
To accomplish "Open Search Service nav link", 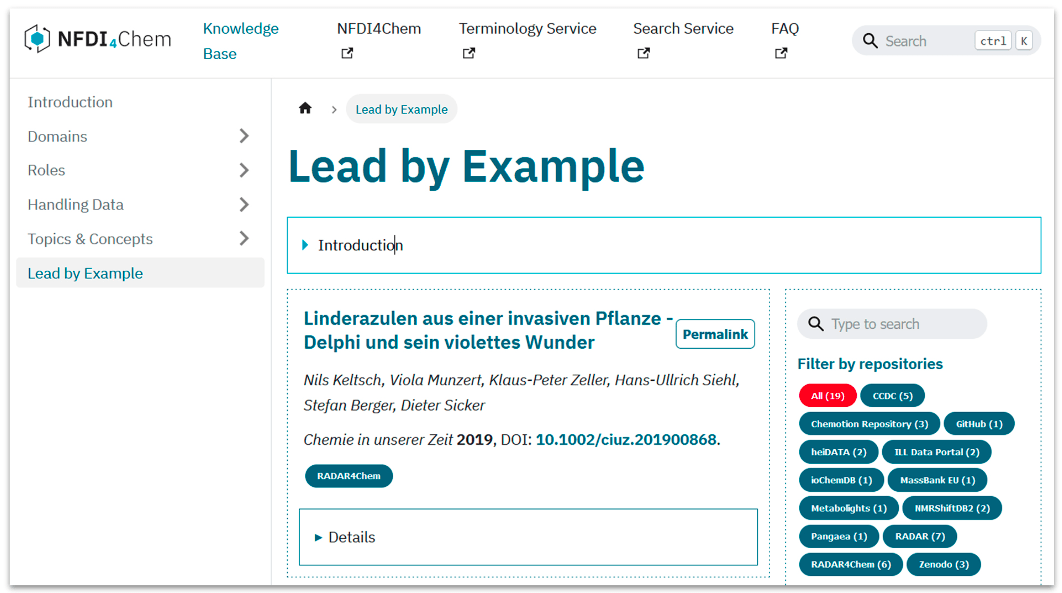I will pyautogui.click(x=683, y=28).
